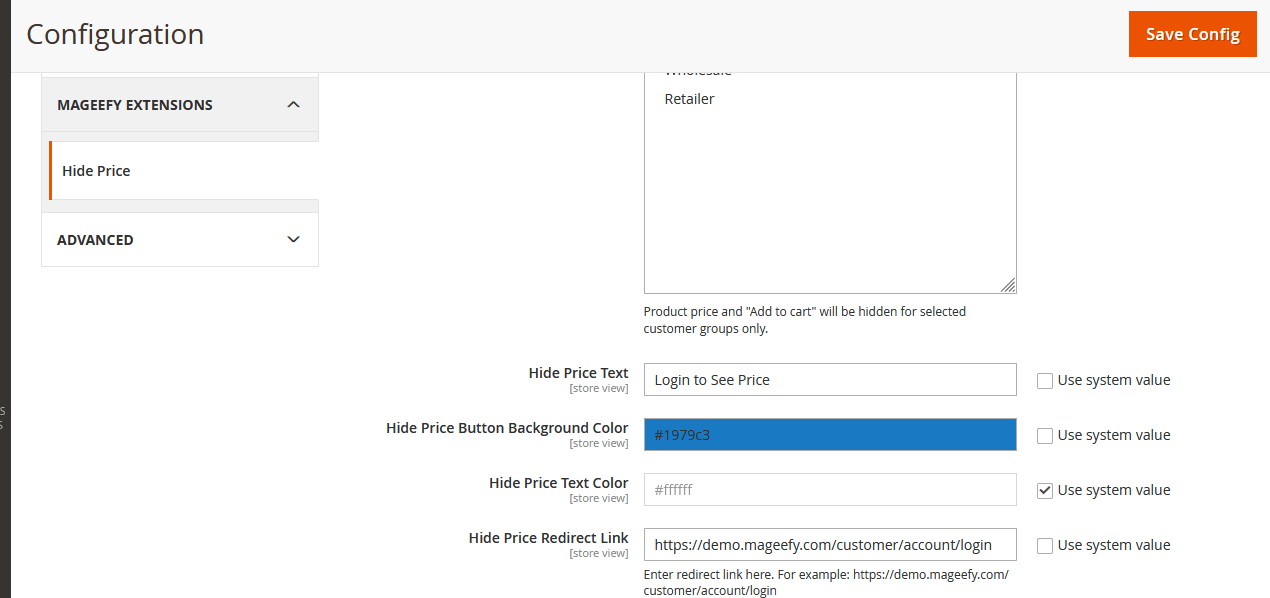
Task: Expand the ADVANCED section header
Action: point(95,240)
